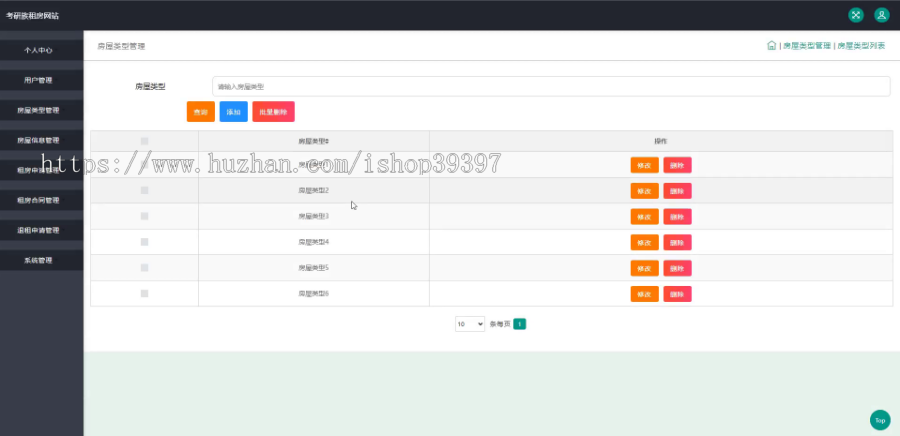Viewport: 900px width, 436px height.
Task: Open the user profile icon in header
Action: [x=882, y=15]
